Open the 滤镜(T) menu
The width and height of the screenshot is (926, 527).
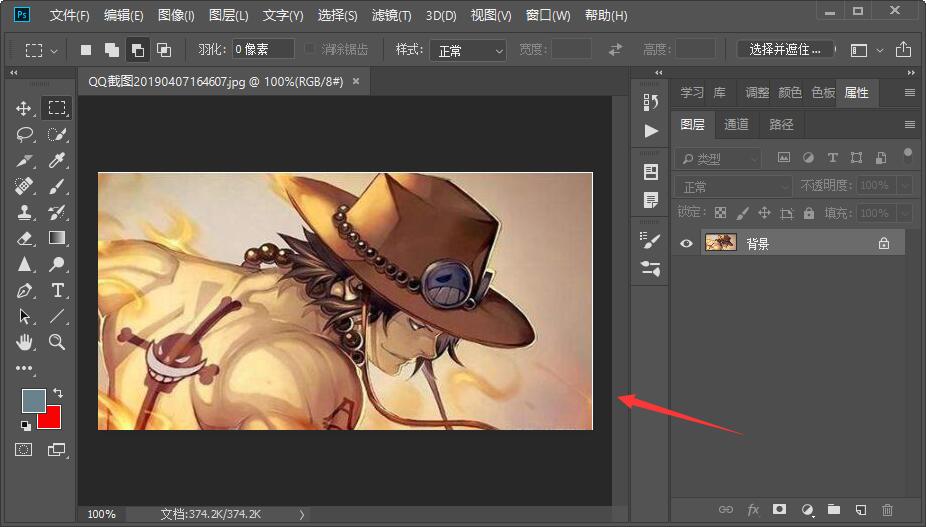tap(392, 15)
